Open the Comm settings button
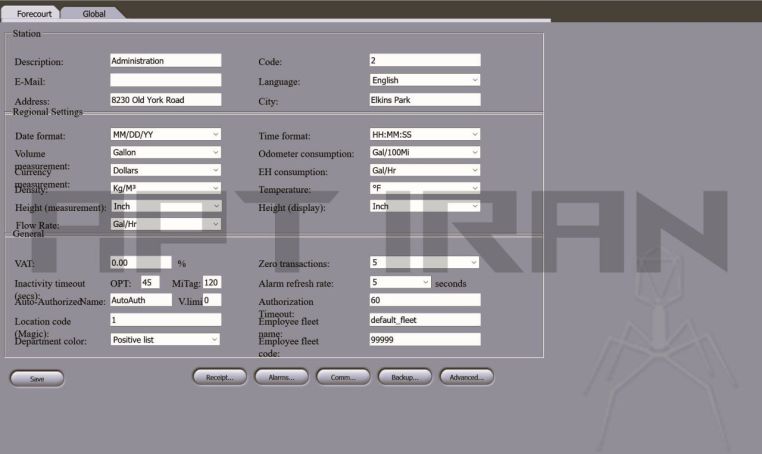Viewport: 762px width, 454px height. (x=343, y=377)
